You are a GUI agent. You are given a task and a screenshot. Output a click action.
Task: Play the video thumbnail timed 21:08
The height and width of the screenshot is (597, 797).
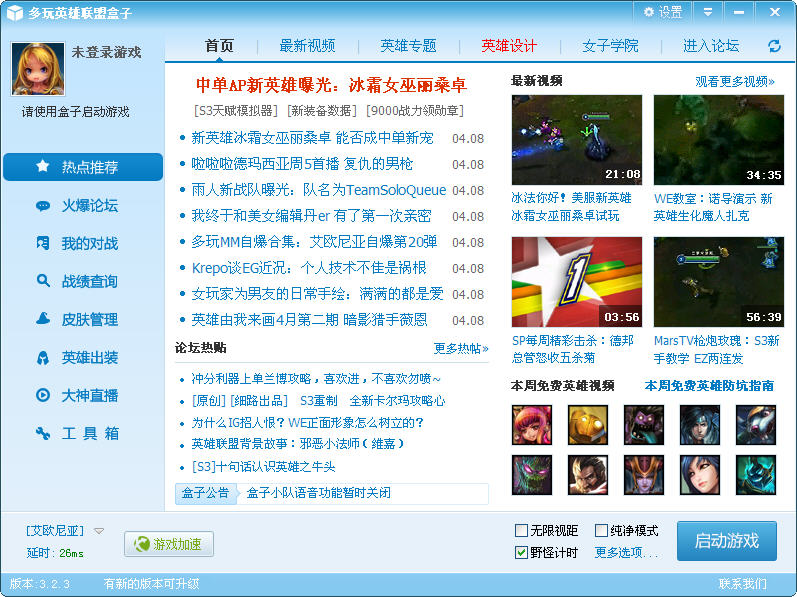(577, 140)
